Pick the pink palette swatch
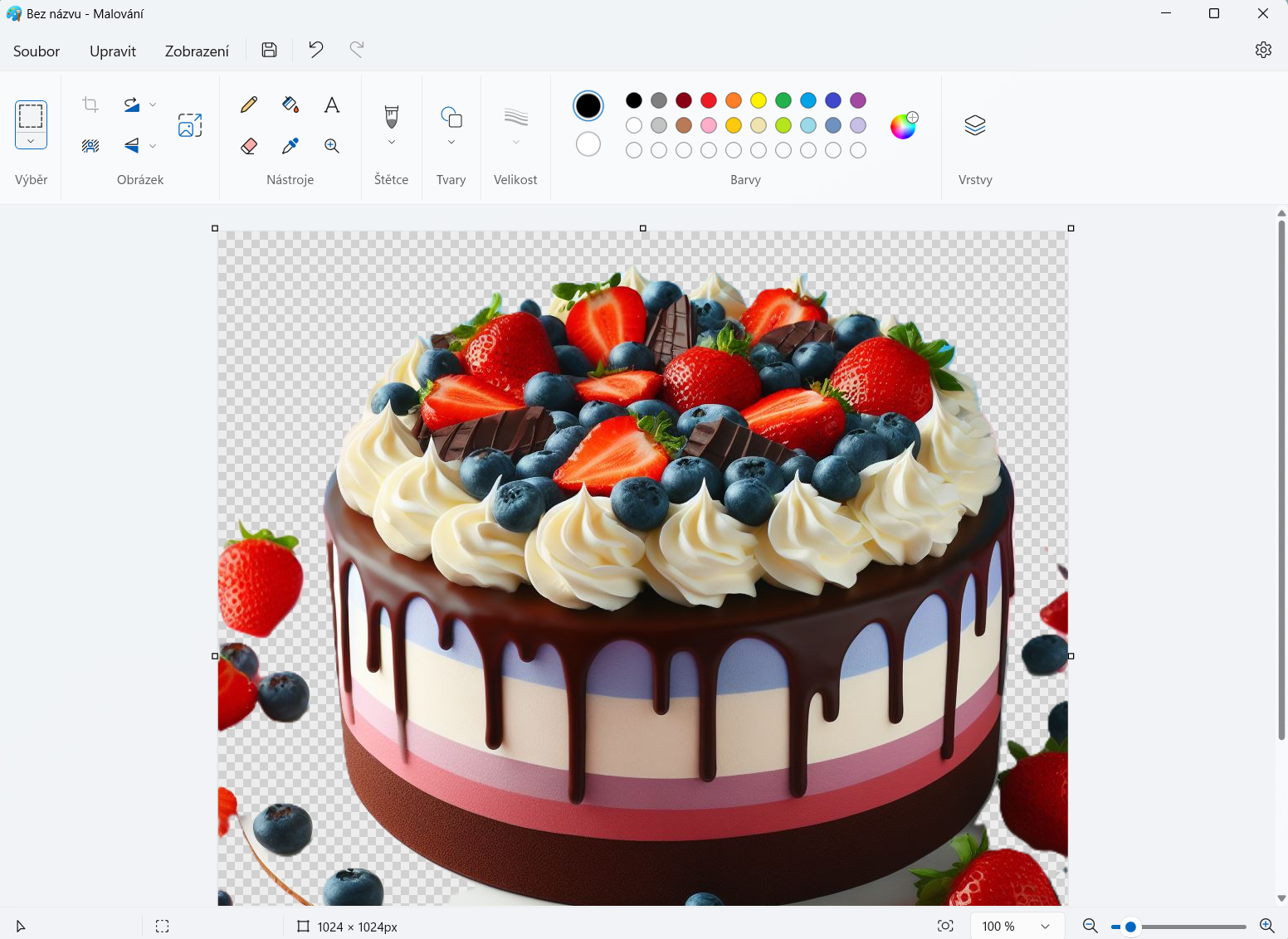 tap(709, 125)
